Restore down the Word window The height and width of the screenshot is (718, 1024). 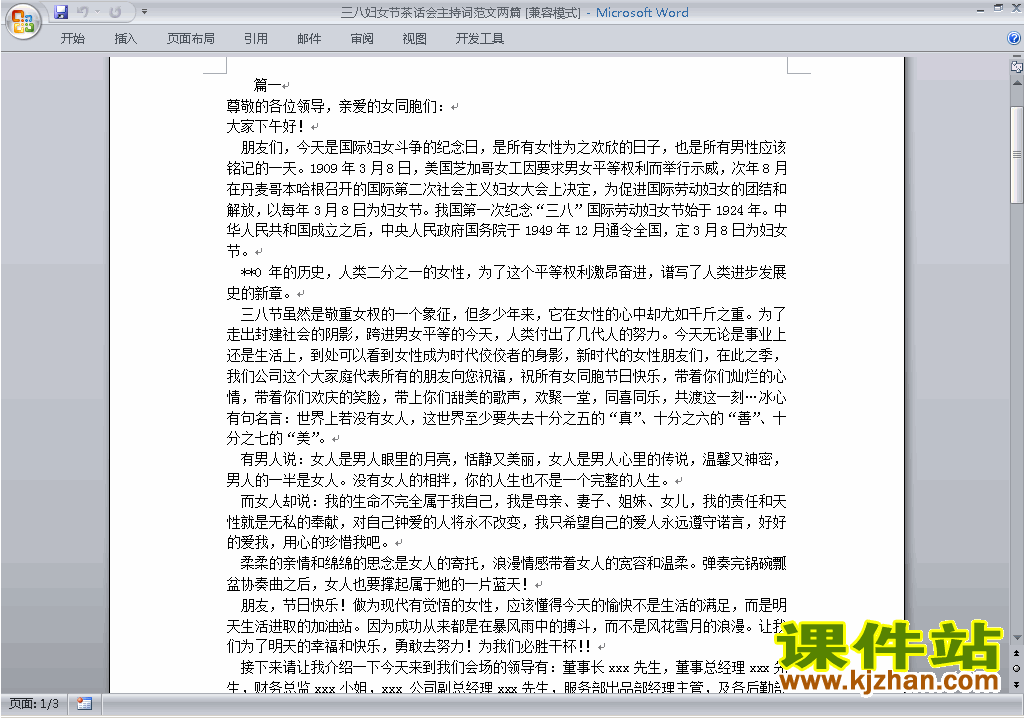pos(998,9)
